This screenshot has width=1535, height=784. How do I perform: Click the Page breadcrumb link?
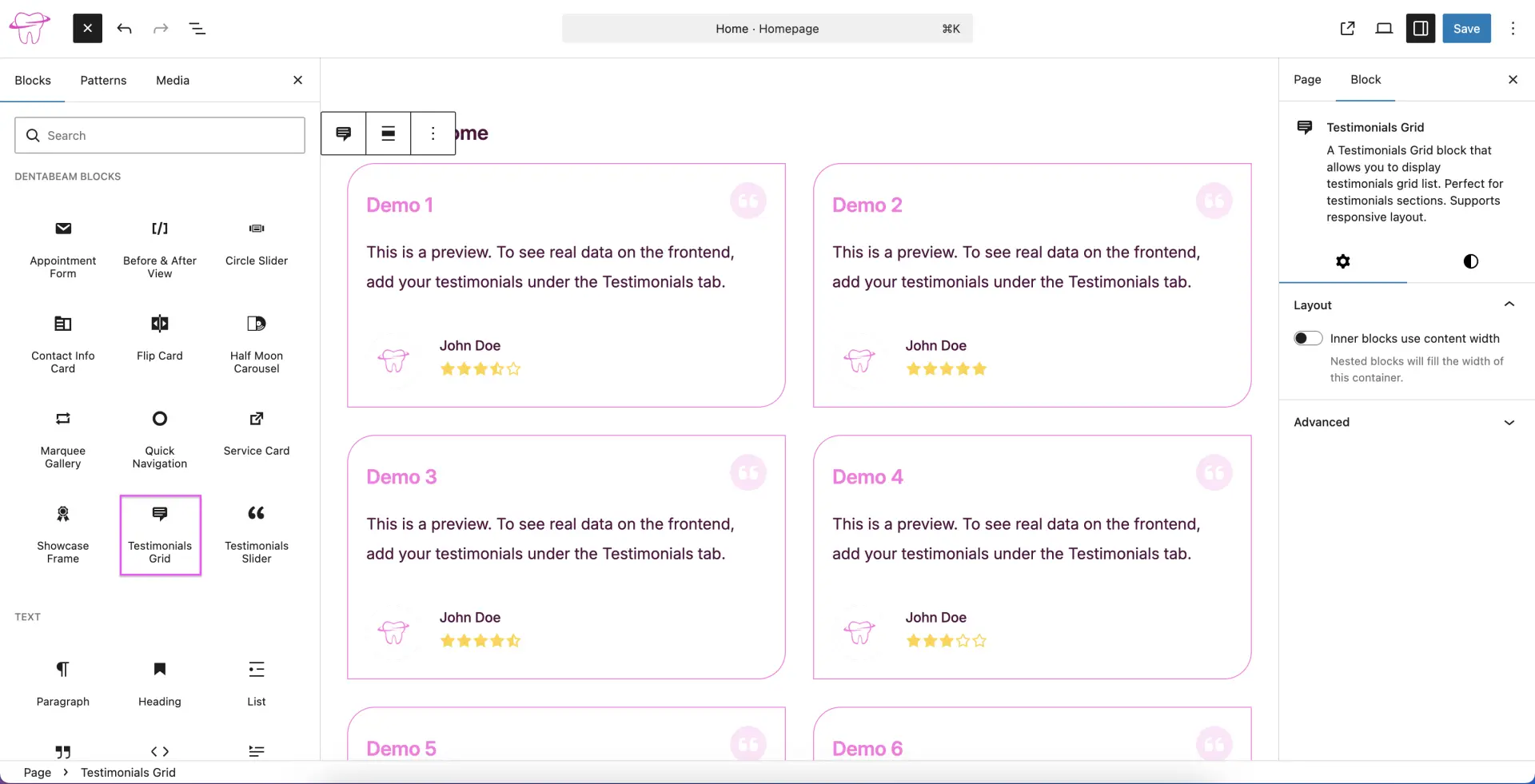38,772
